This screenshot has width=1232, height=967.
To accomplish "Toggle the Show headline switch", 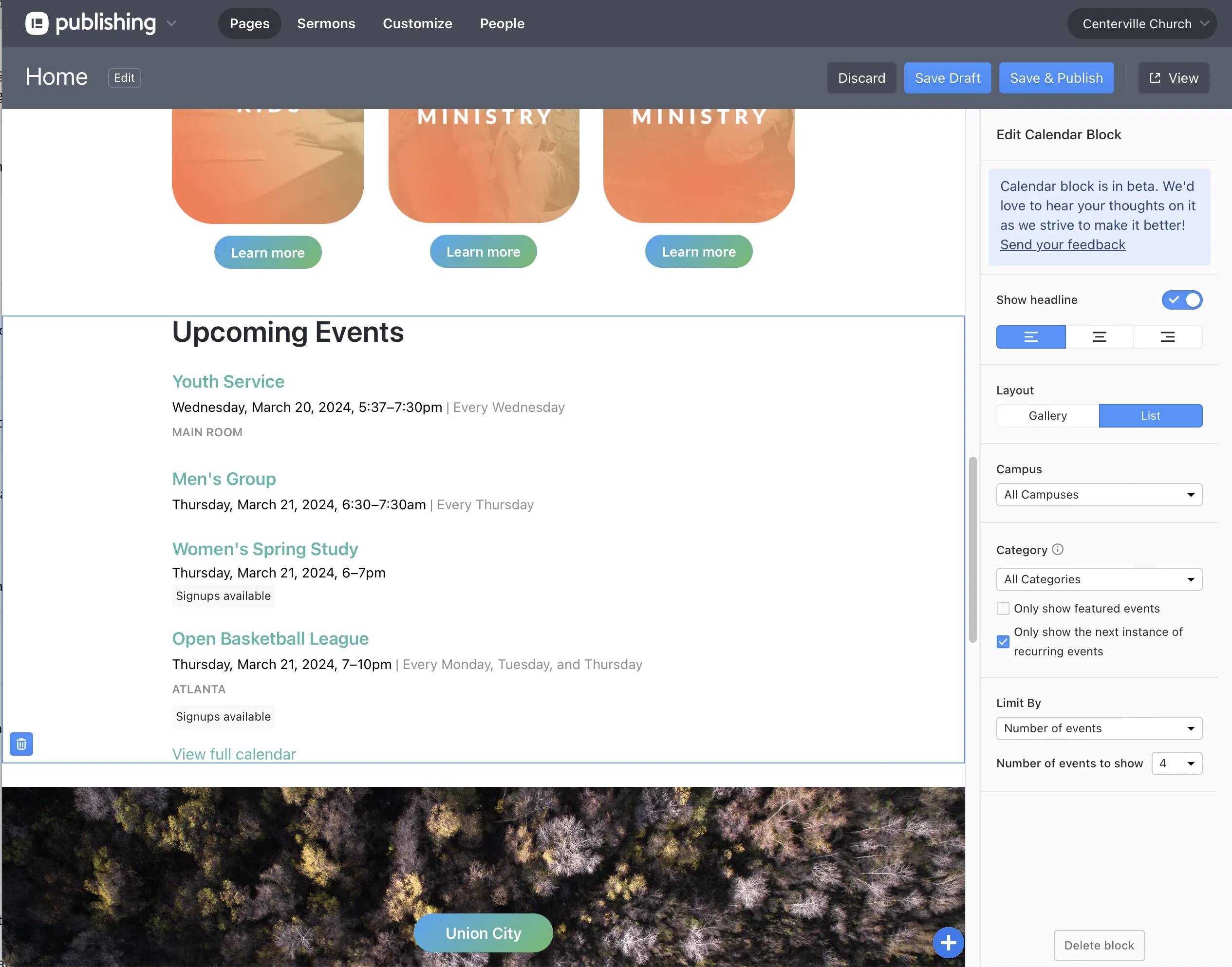I will tap(1182, 299).
